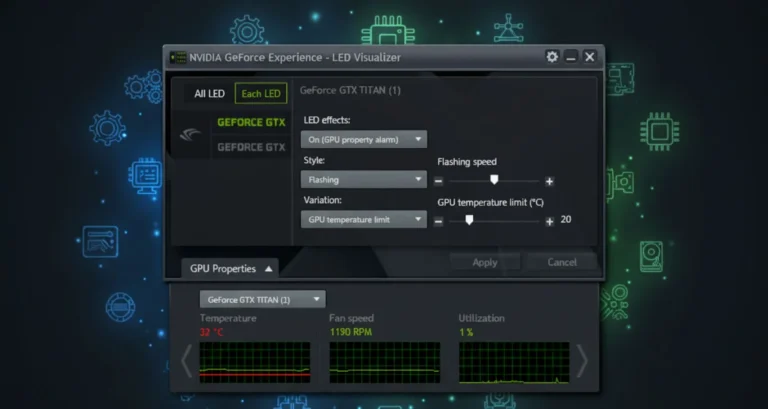Viewport: 768px width, 409px height.
Task: Open the settings gear in title bar
Action: [x=552, y=57]
